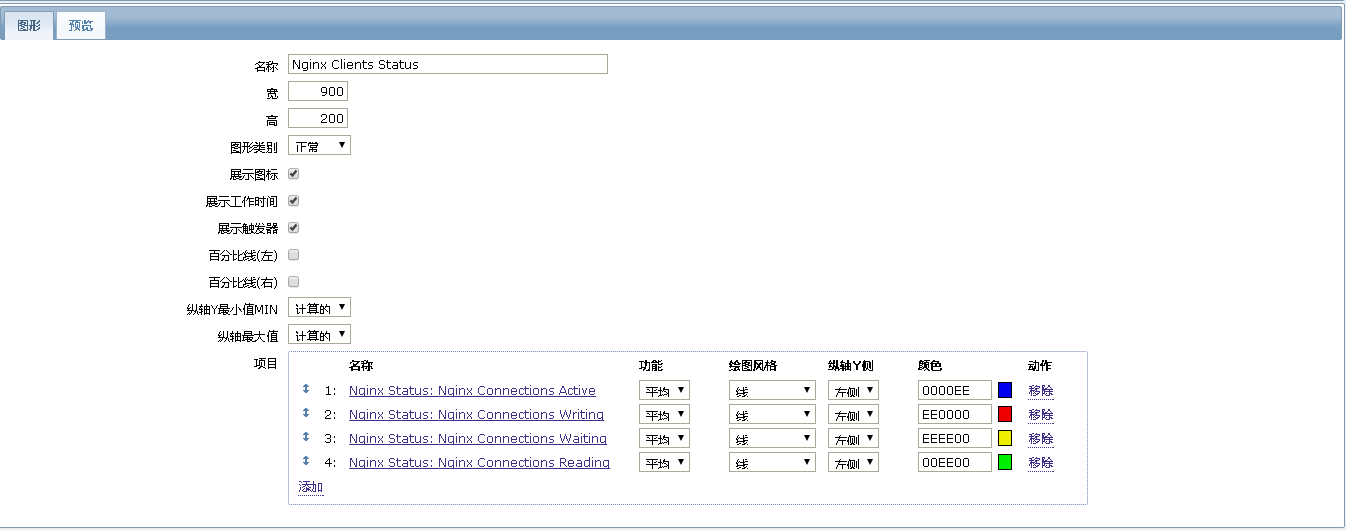Image resolution: width=1346 pixels, height=530 pixels.
Task: Open the blue color swatch picker
Action: tap(1005, 390)
